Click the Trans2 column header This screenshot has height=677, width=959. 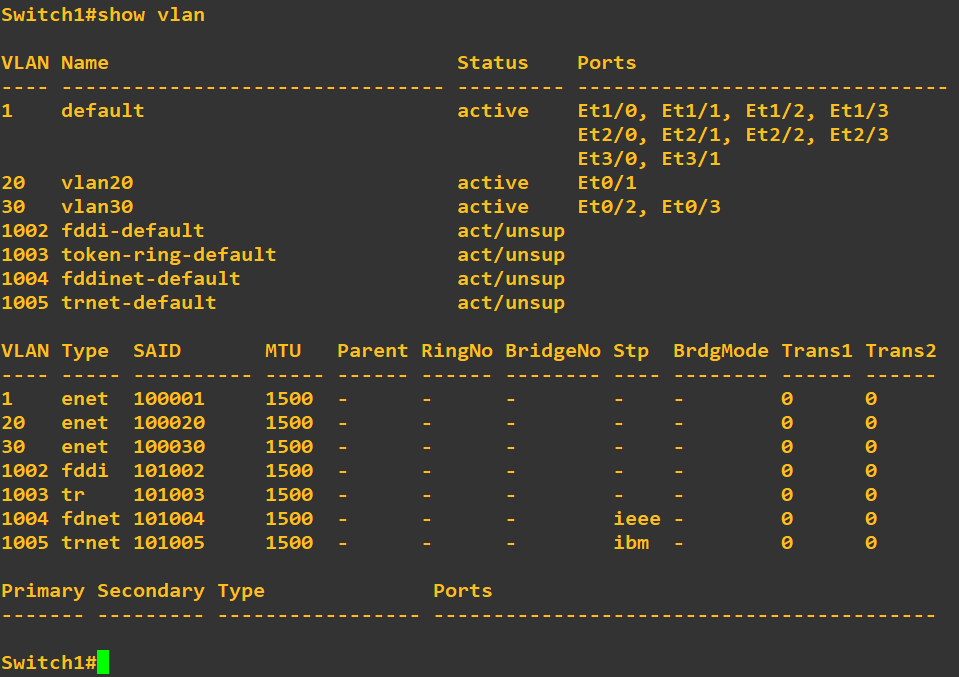click(901, 351)
